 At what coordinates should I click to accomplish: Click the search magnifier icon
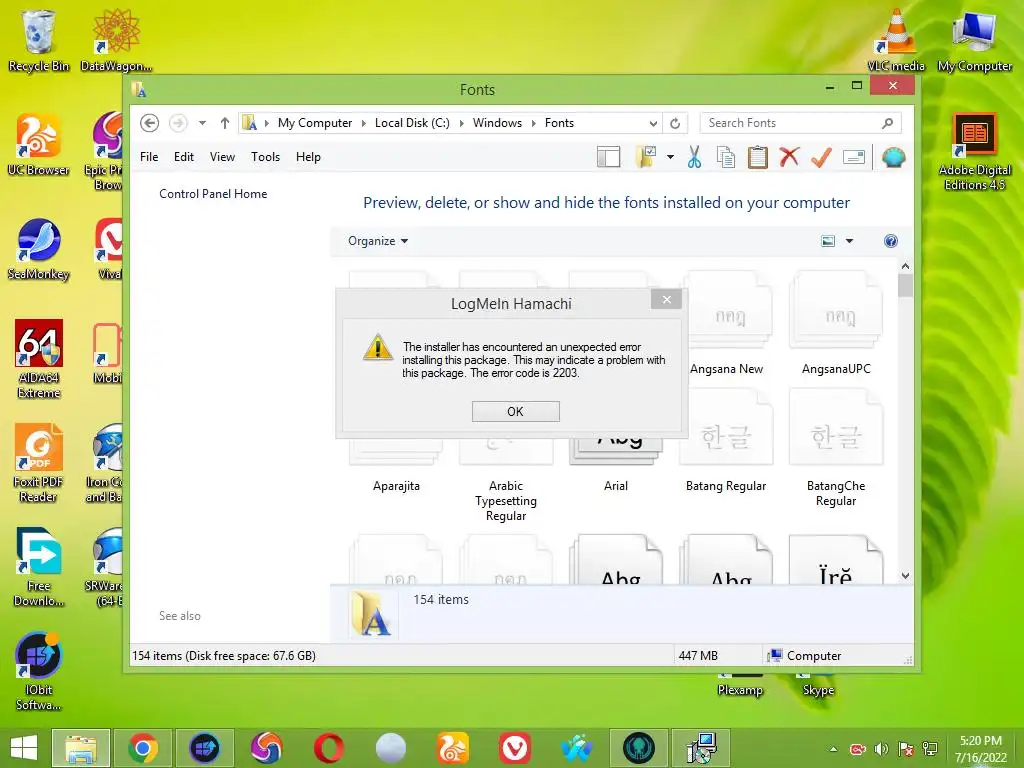888,123
